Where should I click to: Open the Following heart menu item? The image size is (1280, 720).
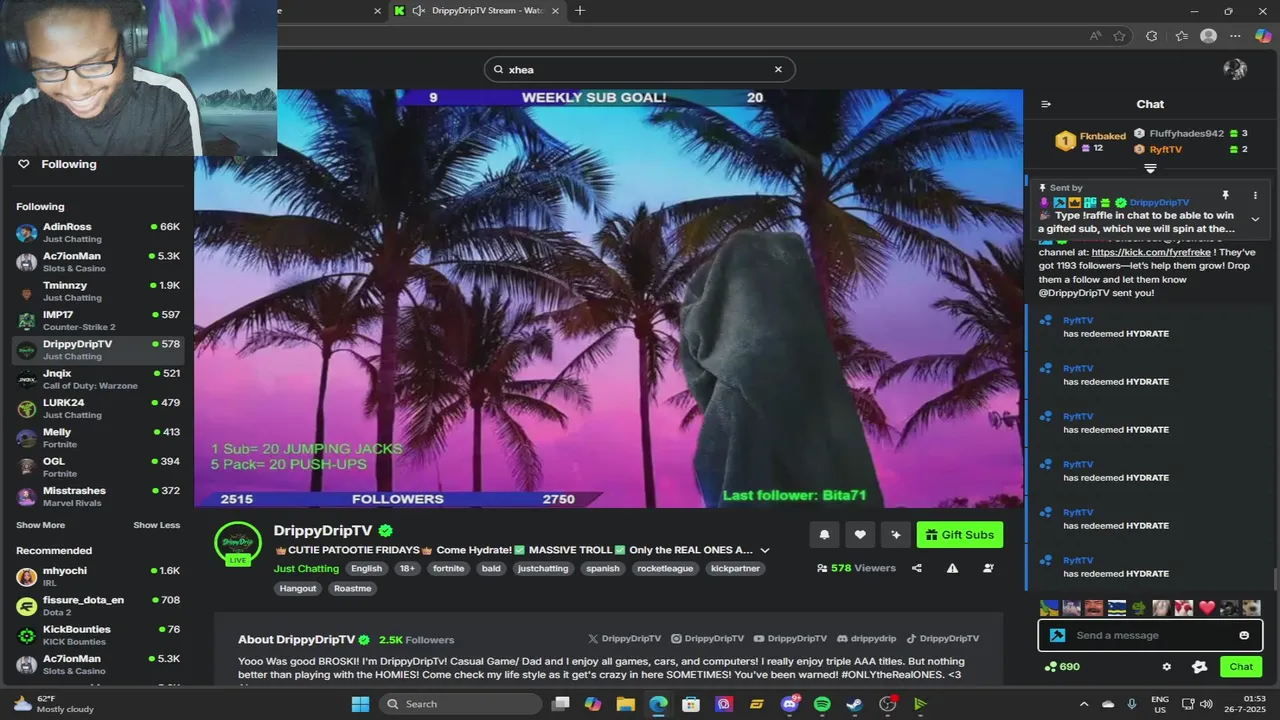click(58, 164)
